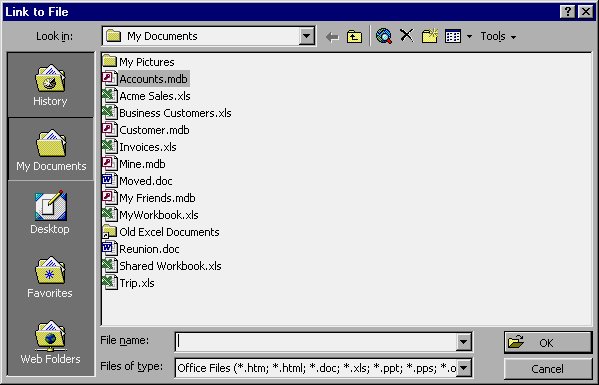Image resolution: width=599 pixels, height=385 pixels.
Task: Click the OK button
Action: (548, 342)
